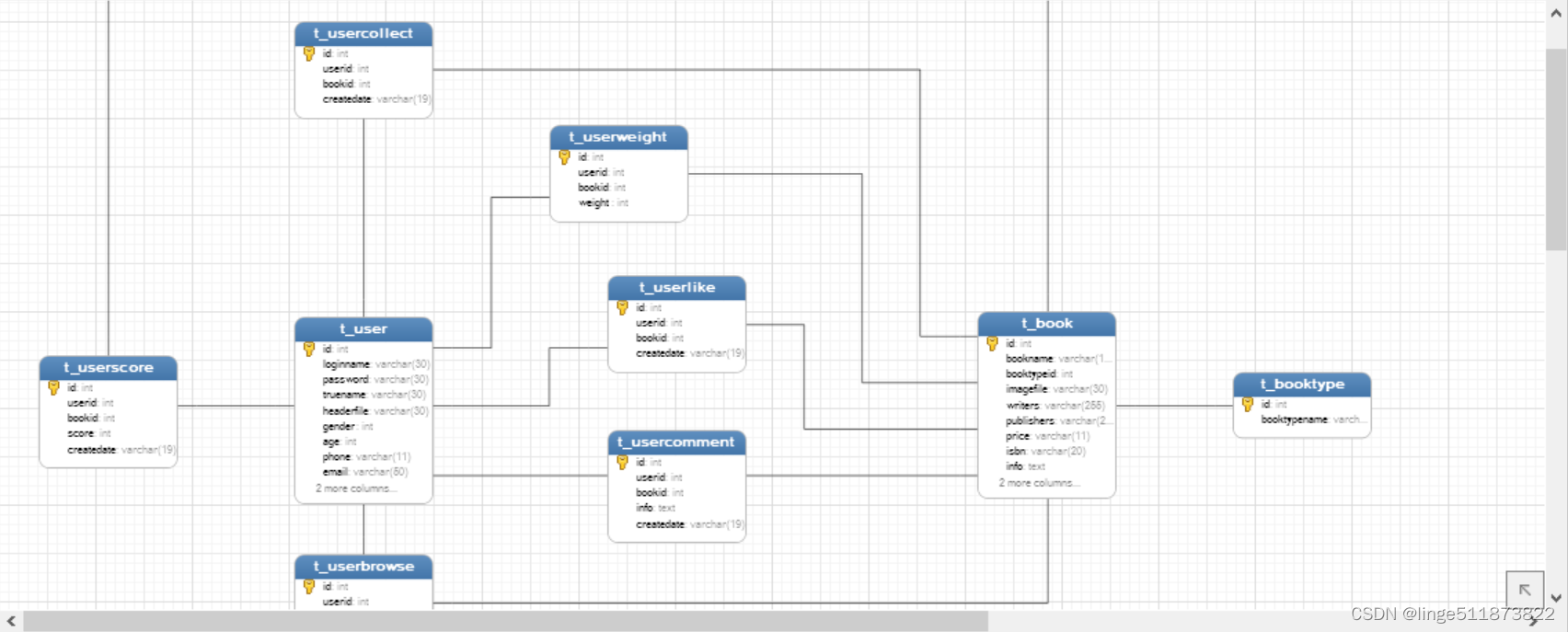Select weight column in t_userweight
This screenshot has width=1568, height=632.
click(604, 203)
